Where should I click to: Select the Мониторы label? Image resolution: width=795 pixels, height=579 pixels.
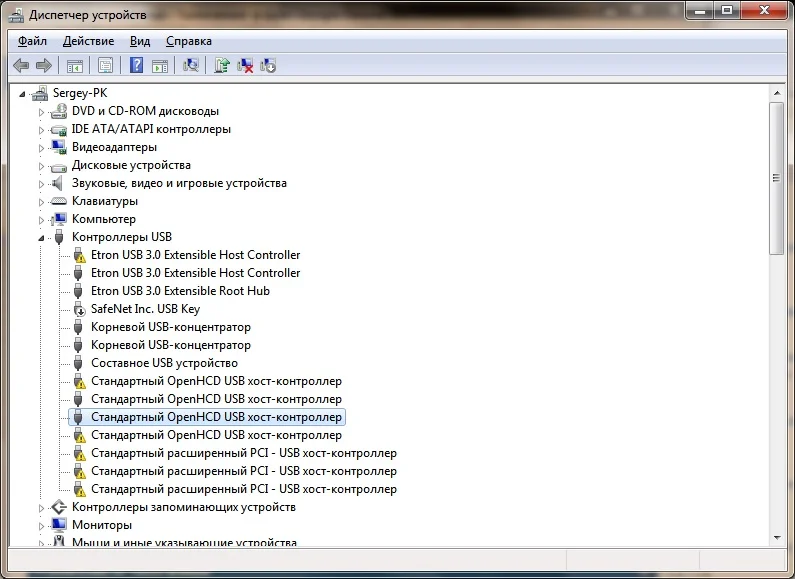pos(102,525)
